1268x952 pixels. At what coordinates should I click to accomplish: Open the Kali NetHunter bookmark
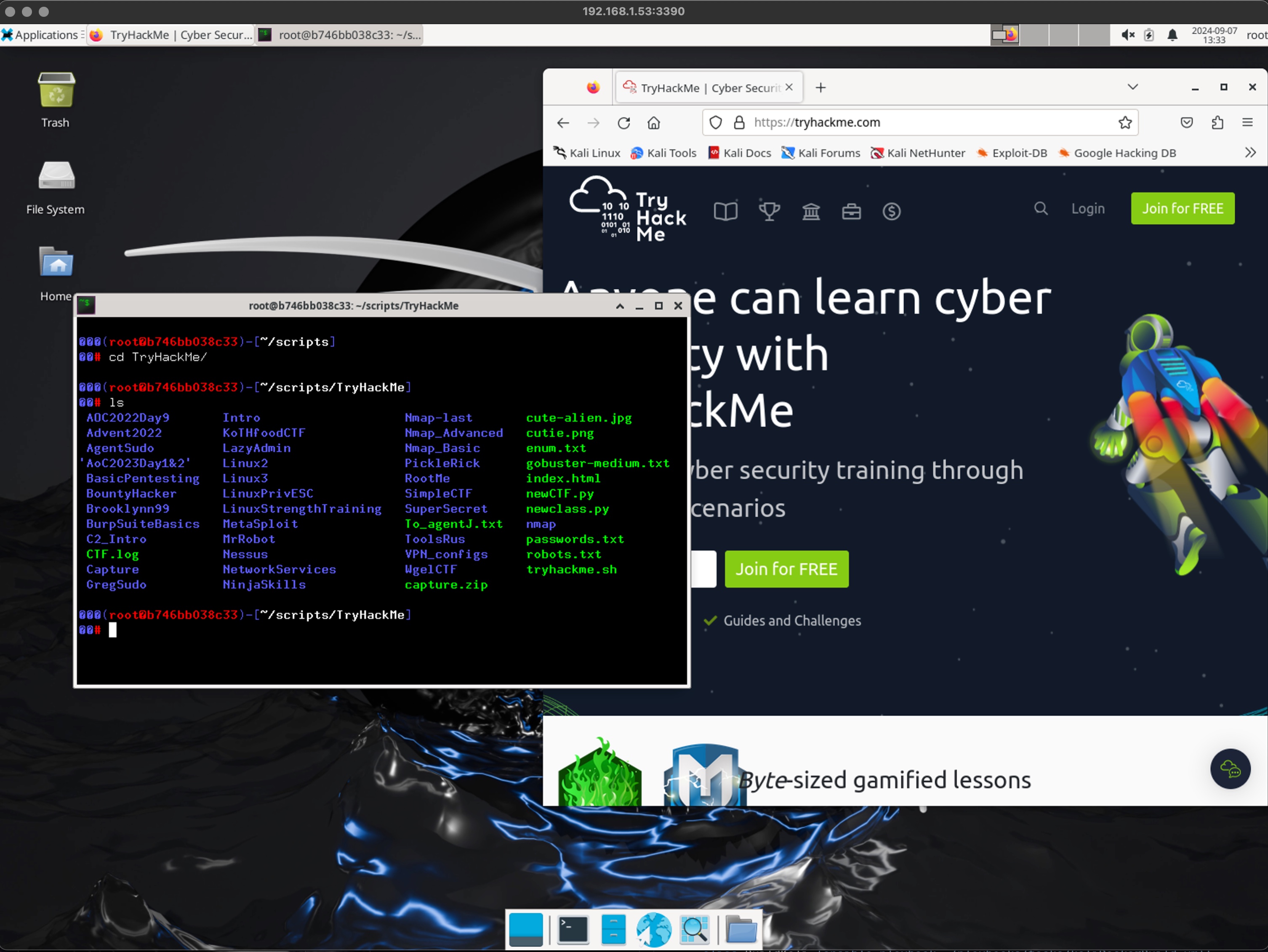(x=918, y=153)
